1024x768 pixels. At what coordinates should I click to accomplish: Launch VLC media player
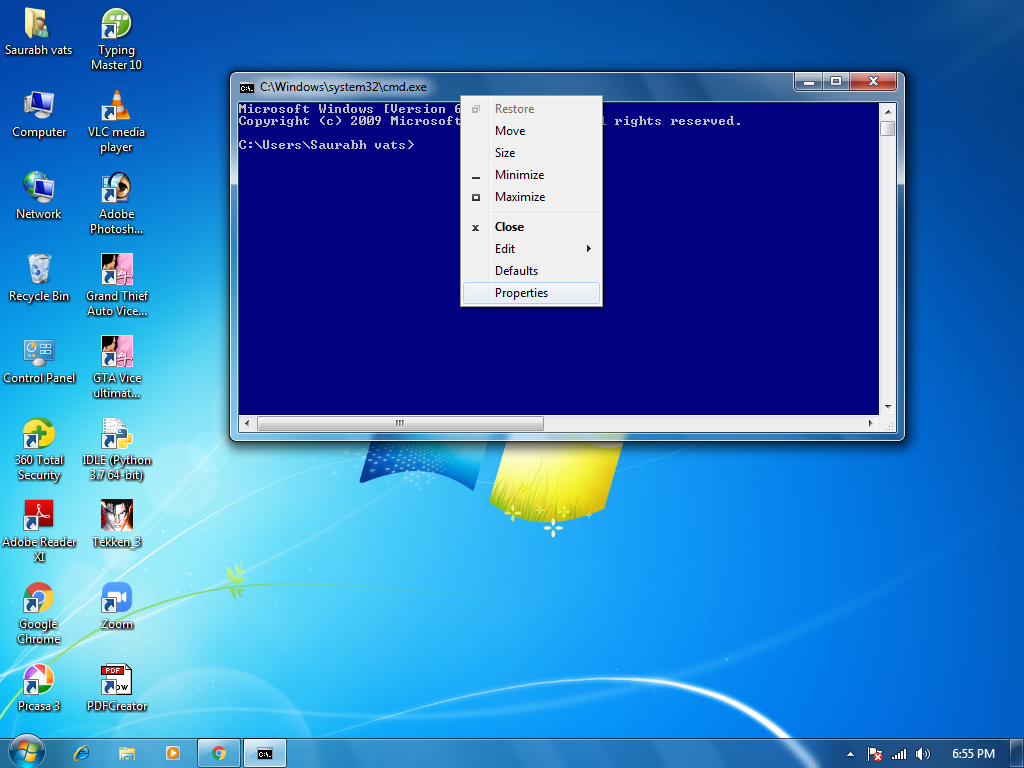pos(115,109)
